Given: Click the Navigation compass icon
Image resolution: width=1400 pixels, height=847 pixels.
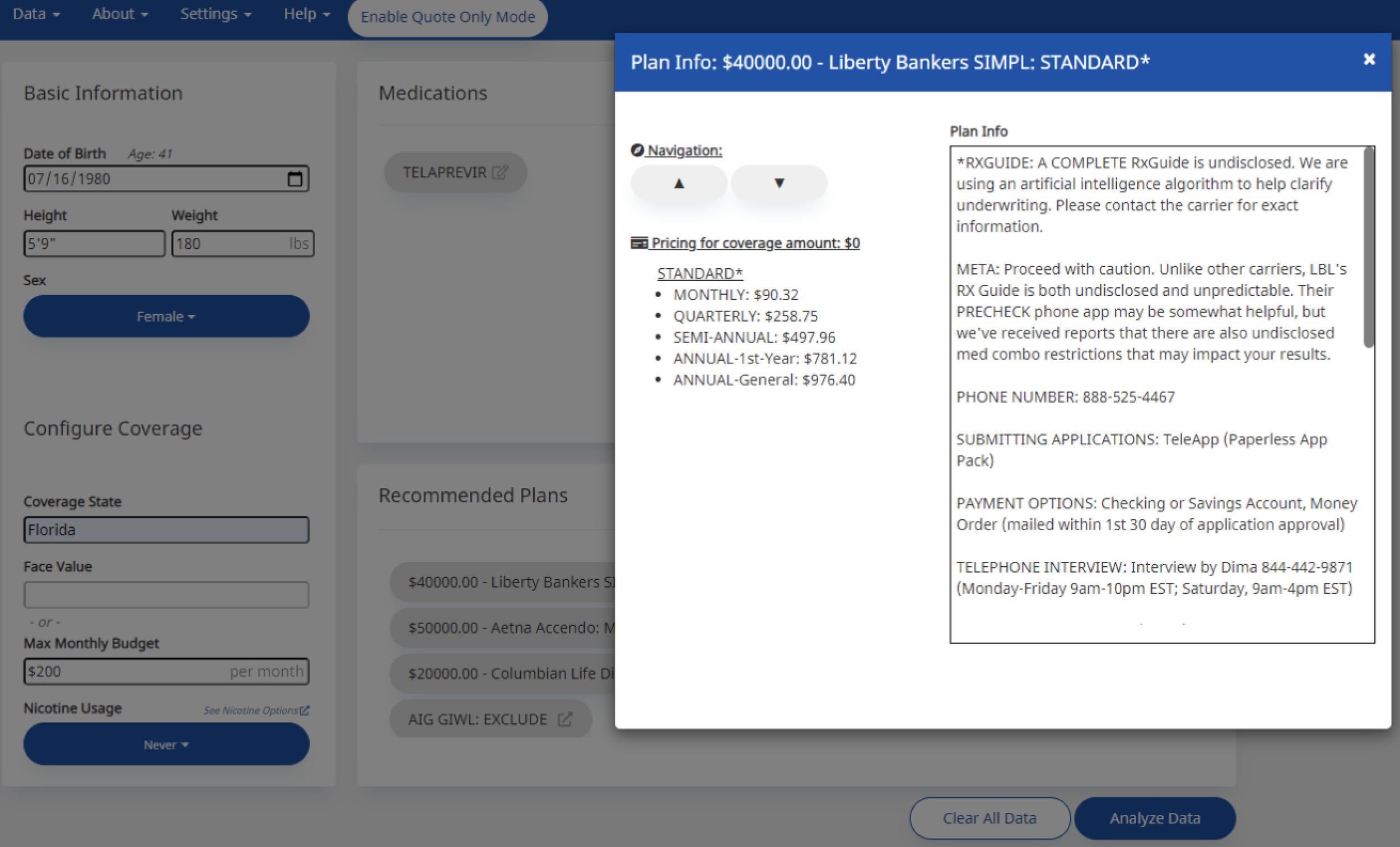Looking at the screenshot, I should pos(637,150).
